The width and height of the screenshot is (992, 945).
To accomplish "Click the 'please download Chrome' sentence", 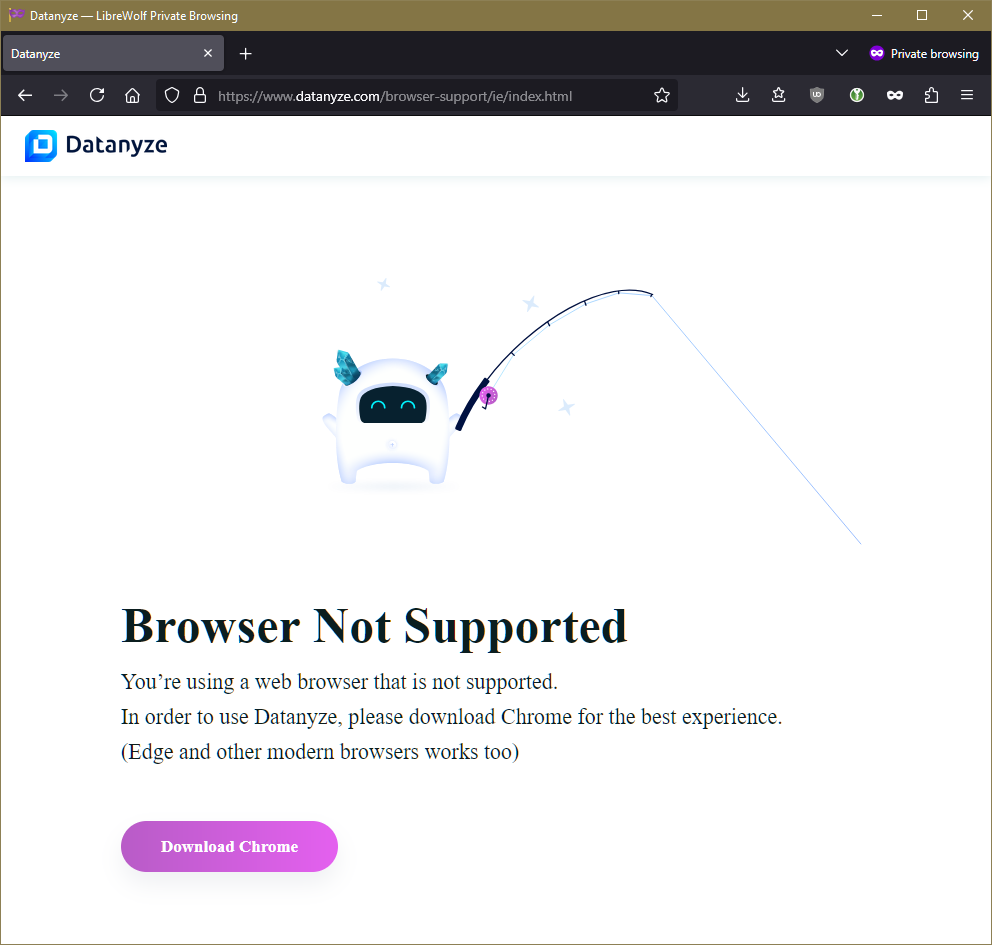I will click(x=451, y=717).
